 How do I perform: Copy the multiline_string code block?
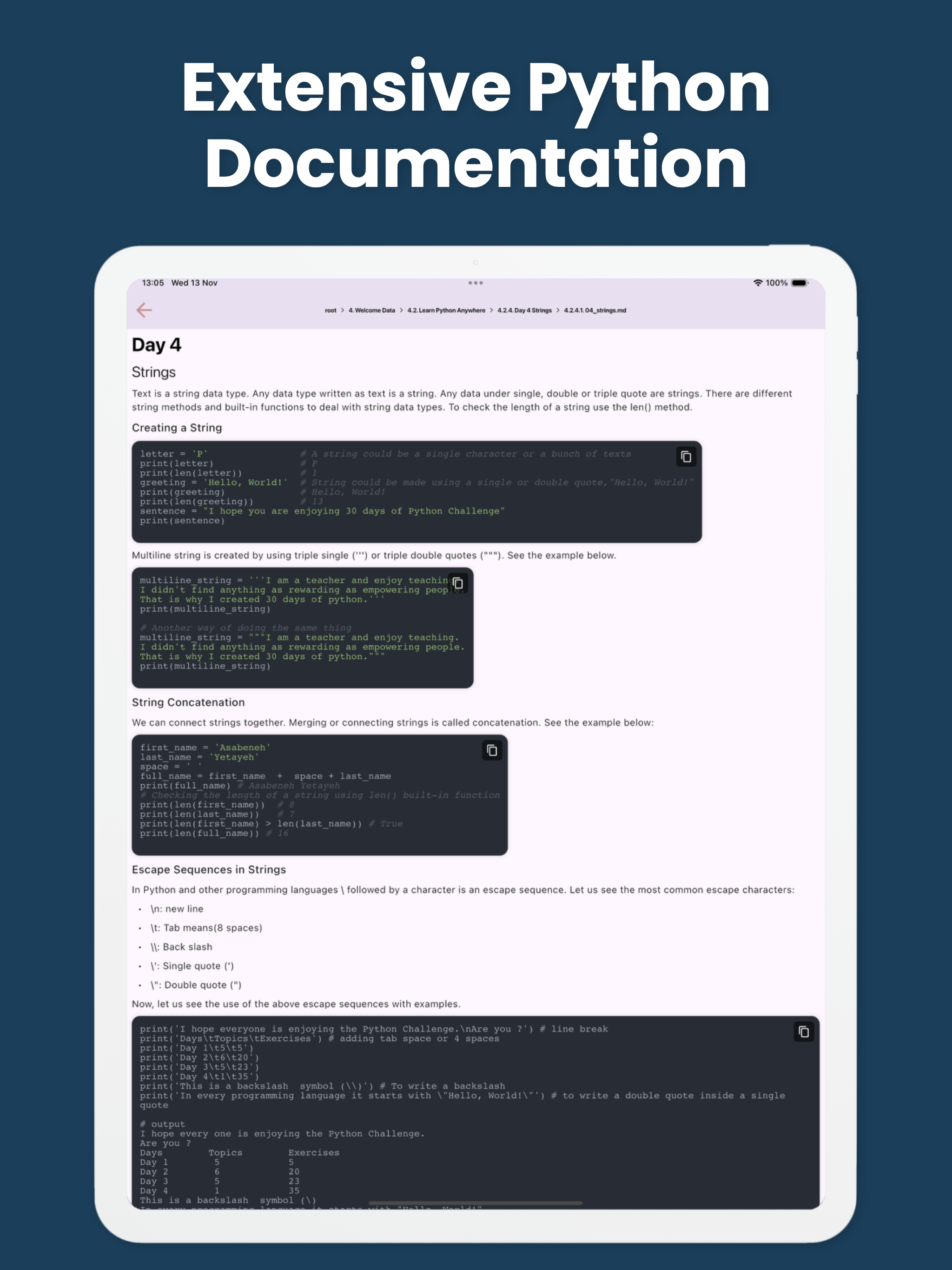click(457, 583)
